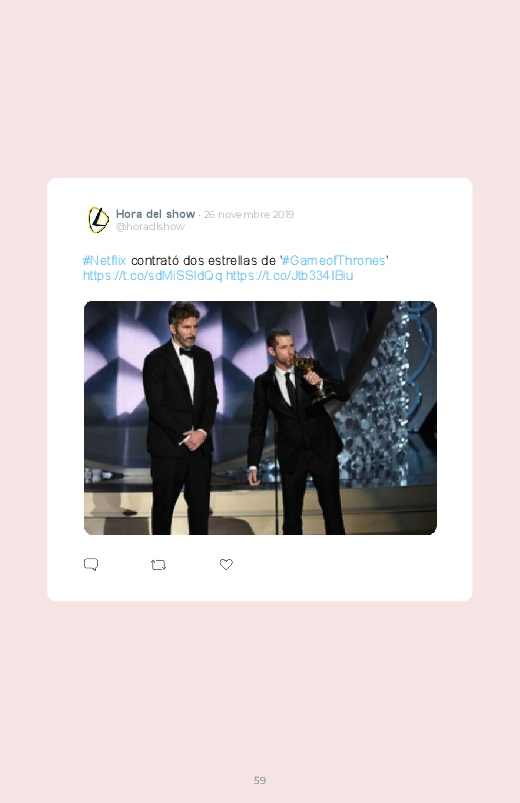Click the retweet arrows icon

(158, 565)
